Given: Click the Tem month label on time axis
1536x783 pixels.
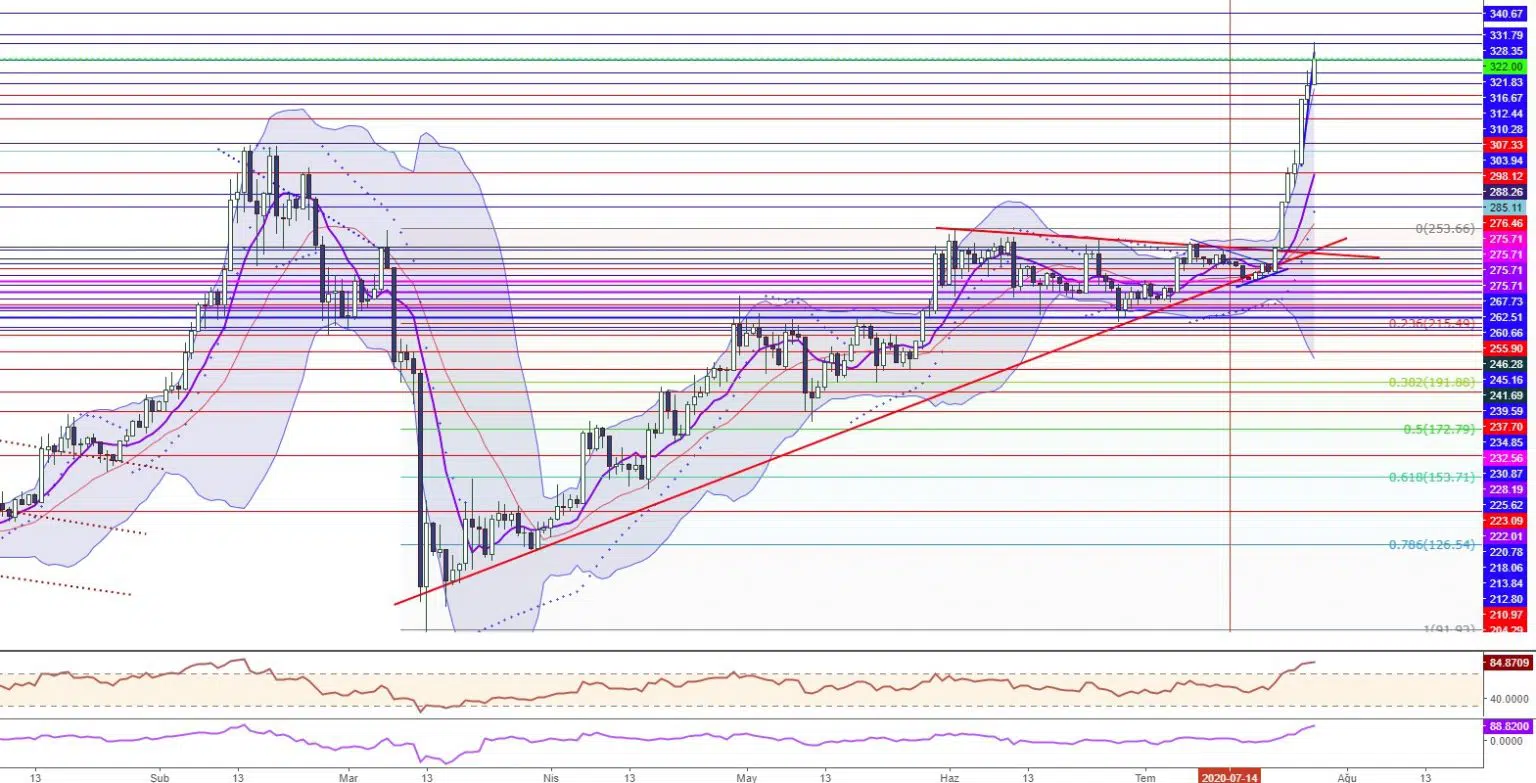Looking at the screenshot, I should [x=1145, y=776].
